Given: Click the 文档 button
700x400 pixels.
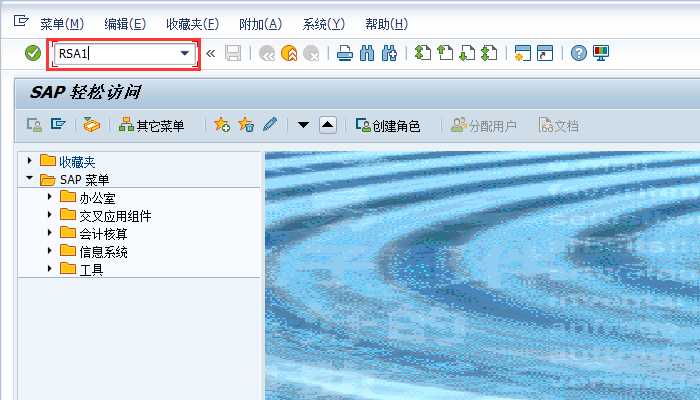Looking at the screenshot, I should tap(558, 126).
